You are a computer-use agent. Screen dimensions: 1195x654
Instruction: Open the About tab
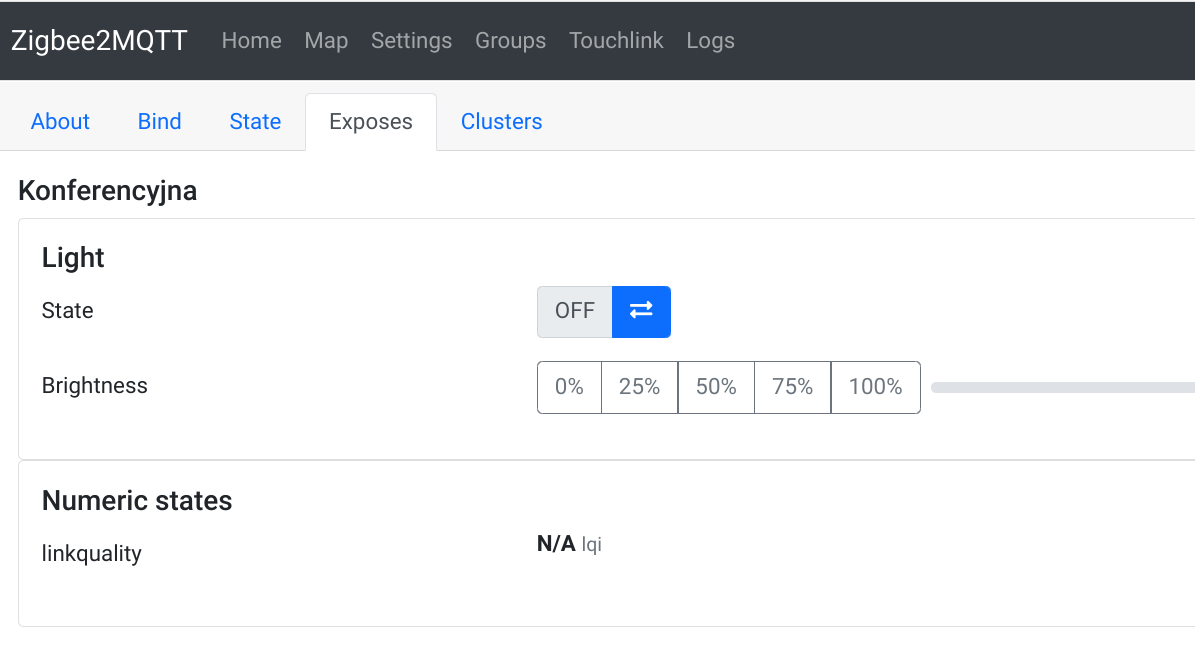60,122
